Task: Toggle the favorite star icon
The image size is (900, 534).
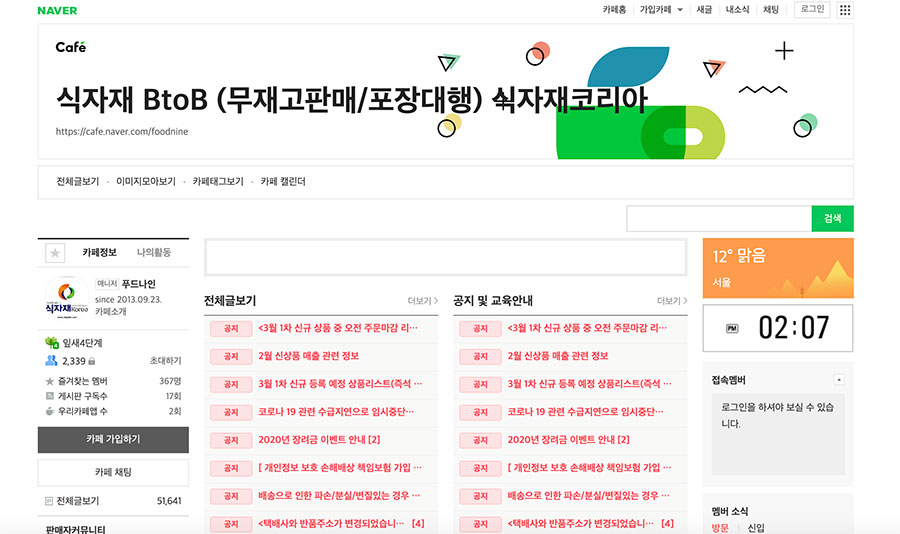Action: (55, 253)
